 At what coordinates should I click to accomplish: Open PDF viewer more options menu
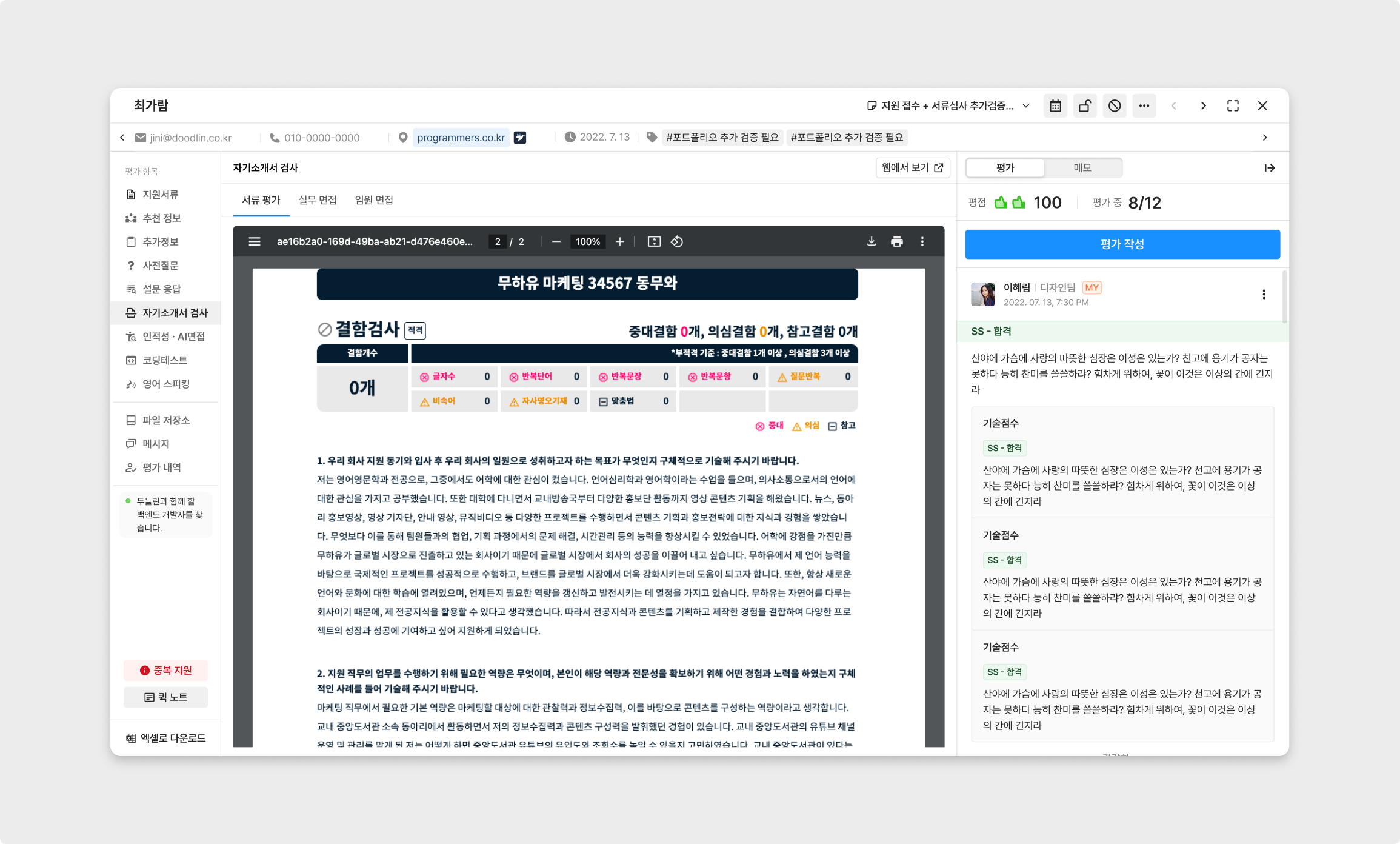coord(922,241)
